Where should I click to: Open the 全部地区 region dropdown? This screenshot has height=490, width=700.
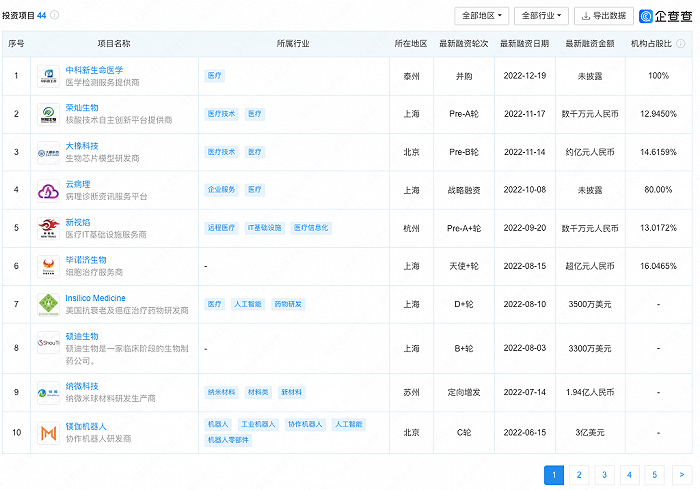(x=482, y=16)
